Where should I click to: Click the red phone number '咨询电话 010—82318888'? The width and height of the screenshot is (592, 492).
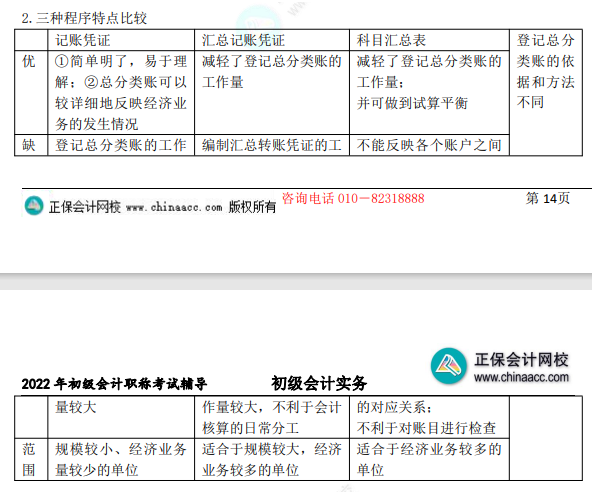(x=353, y=198)
